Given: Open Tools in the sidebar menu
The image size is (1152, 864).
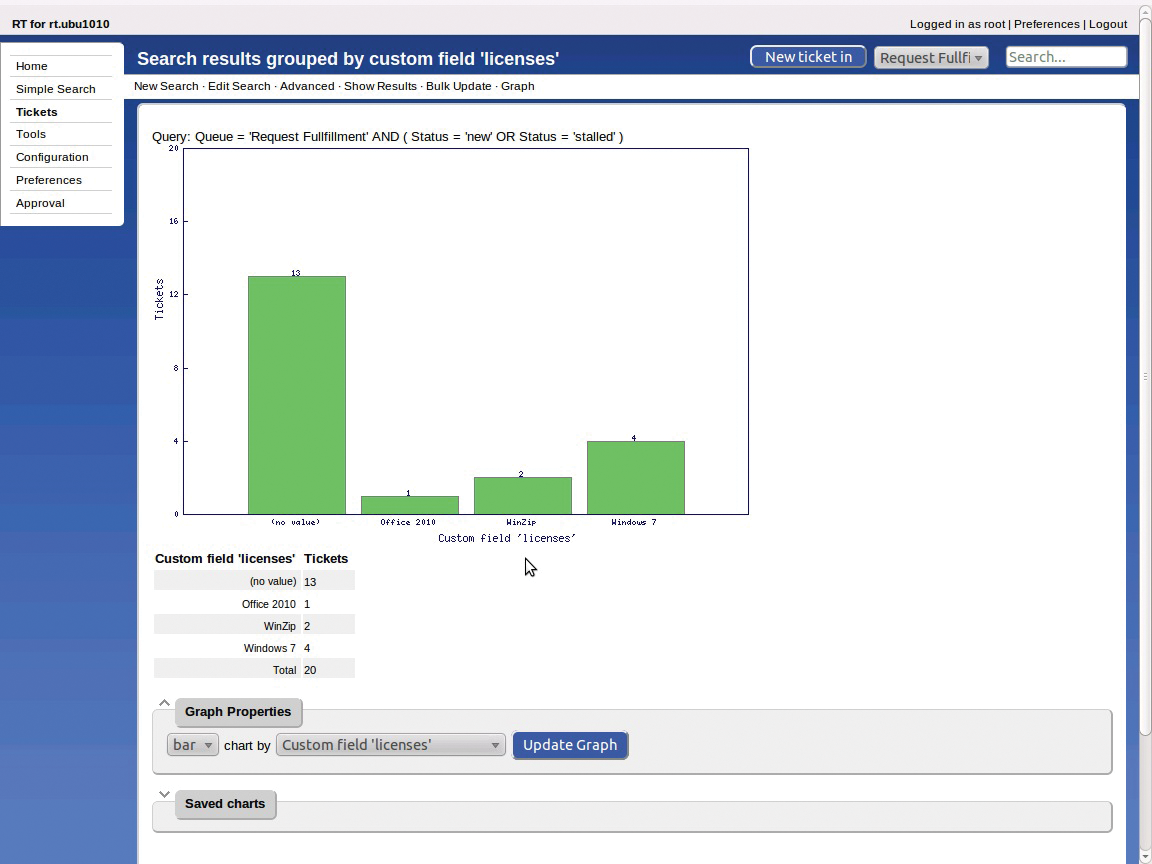Looking at the screenshot, I should coord(31,134).
